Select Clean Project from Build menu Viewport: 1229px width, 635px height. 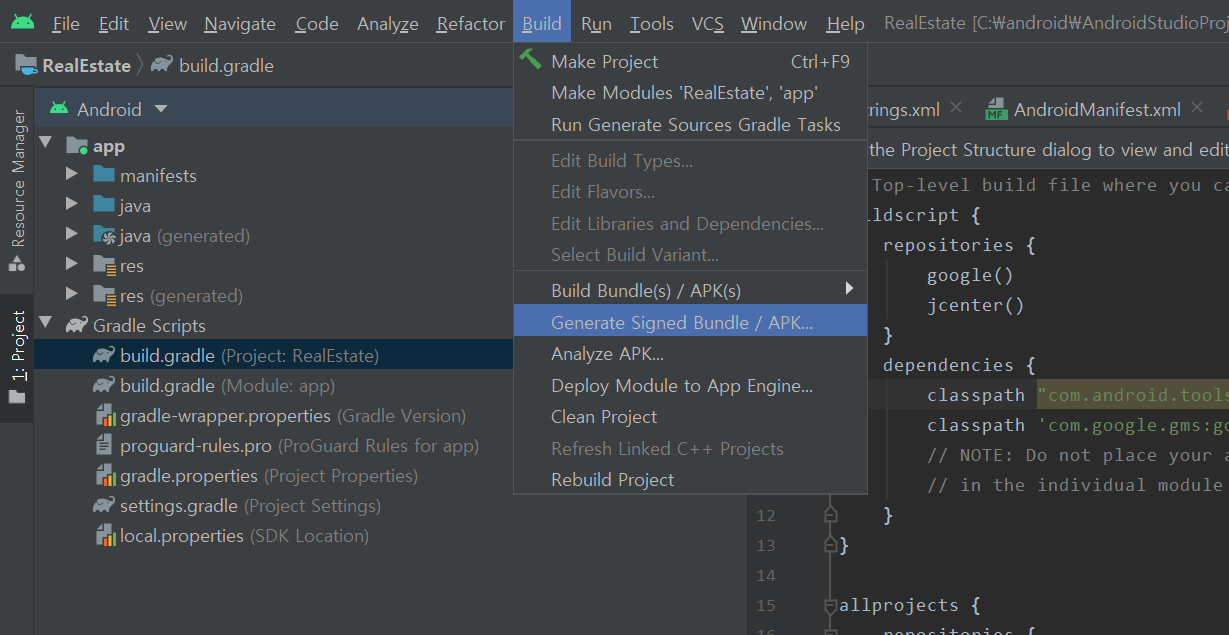604,417
